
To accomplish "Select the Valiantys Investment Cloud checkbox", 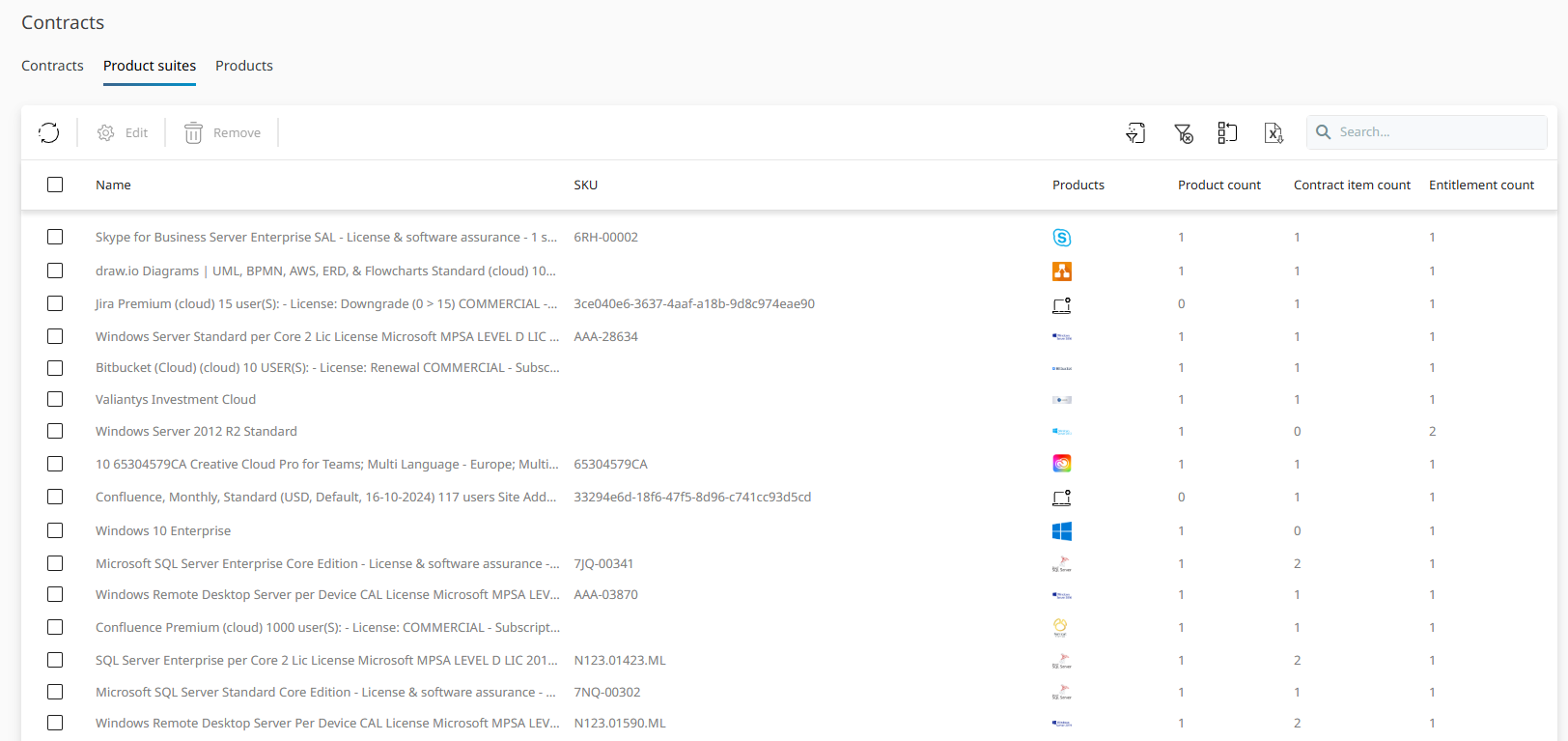I will pyautogui.click(x=55, y=399).
